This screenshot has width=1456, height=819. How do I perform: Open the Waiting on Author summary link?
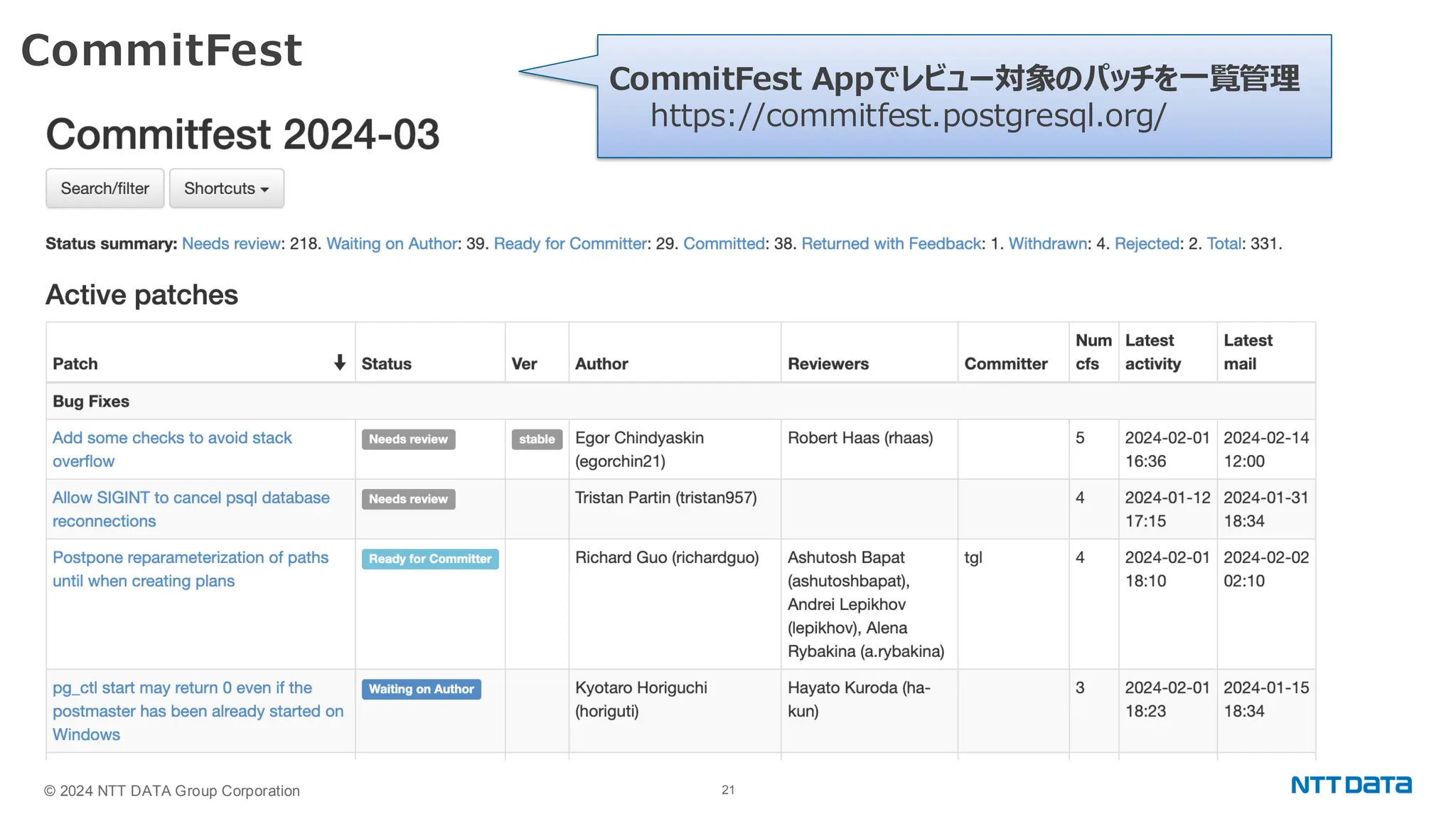[x=391, y=244]
